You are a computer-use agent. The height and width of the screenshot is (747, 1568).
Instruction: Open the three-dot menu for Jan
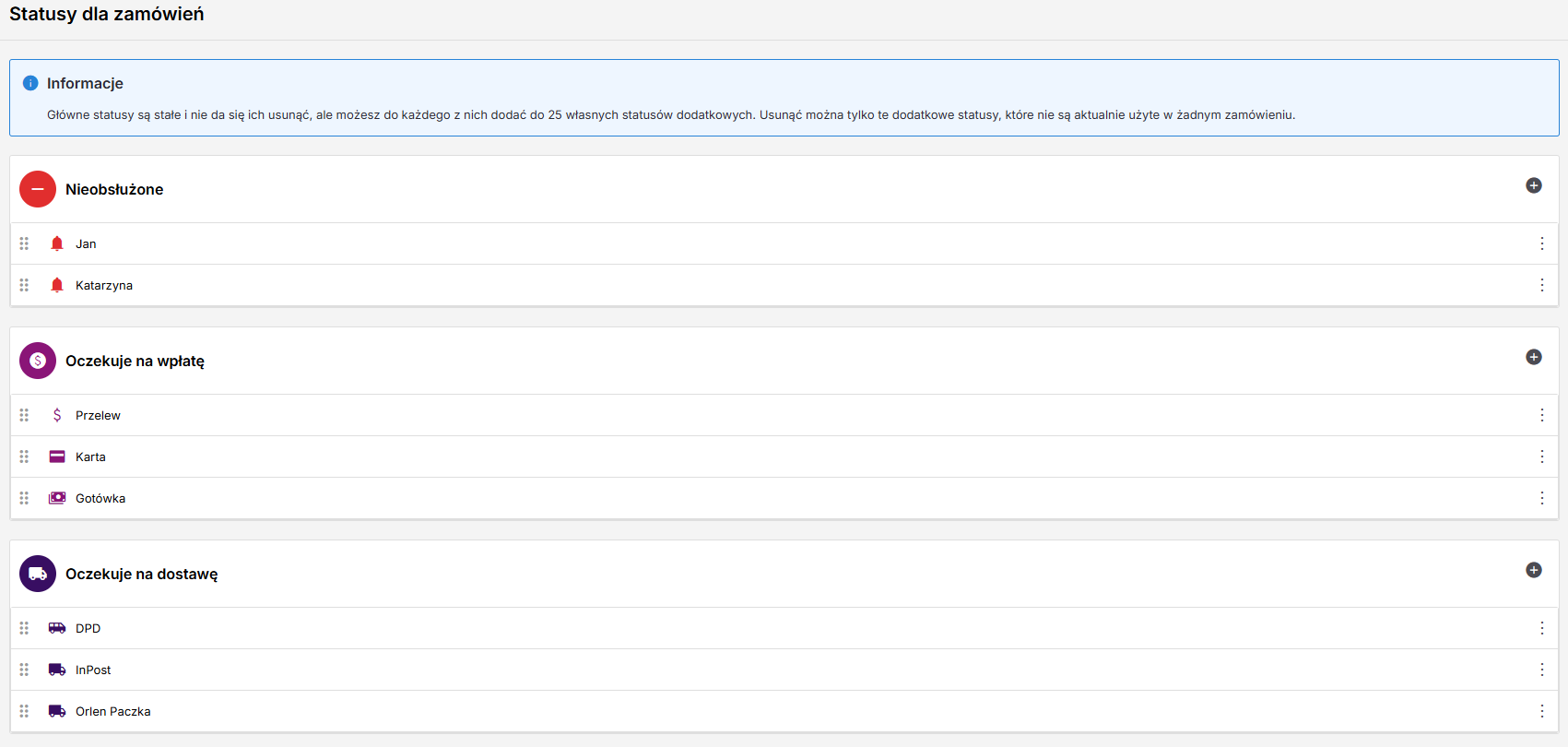point(1541,243)
